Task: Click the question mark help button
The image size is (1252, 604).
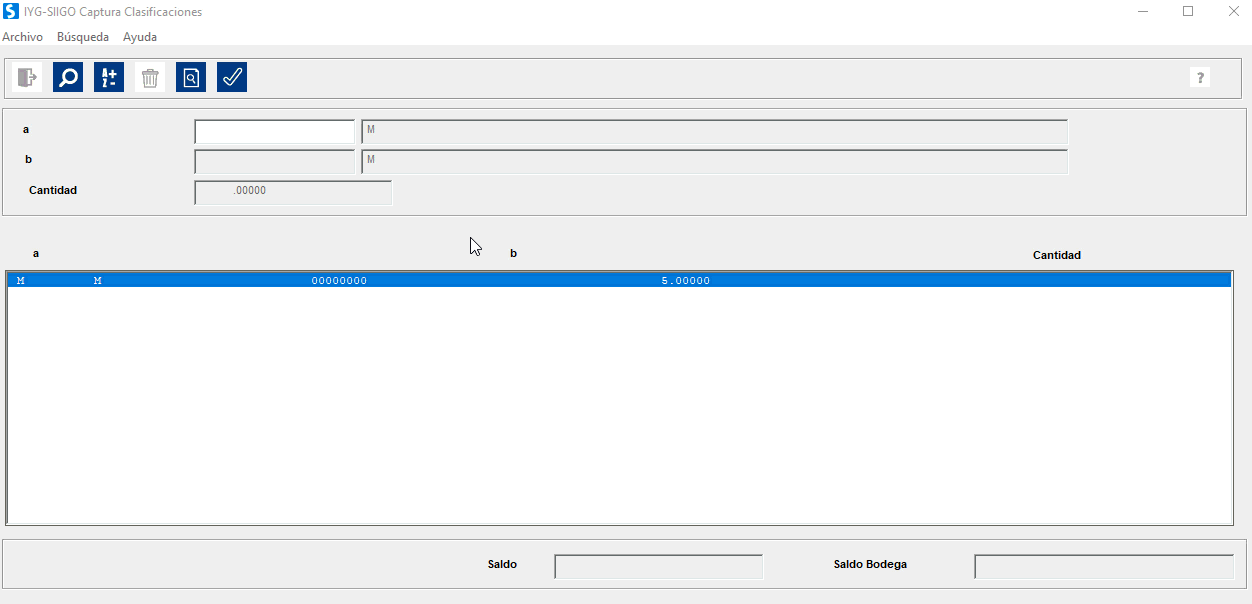Action: click(1200, 77)
